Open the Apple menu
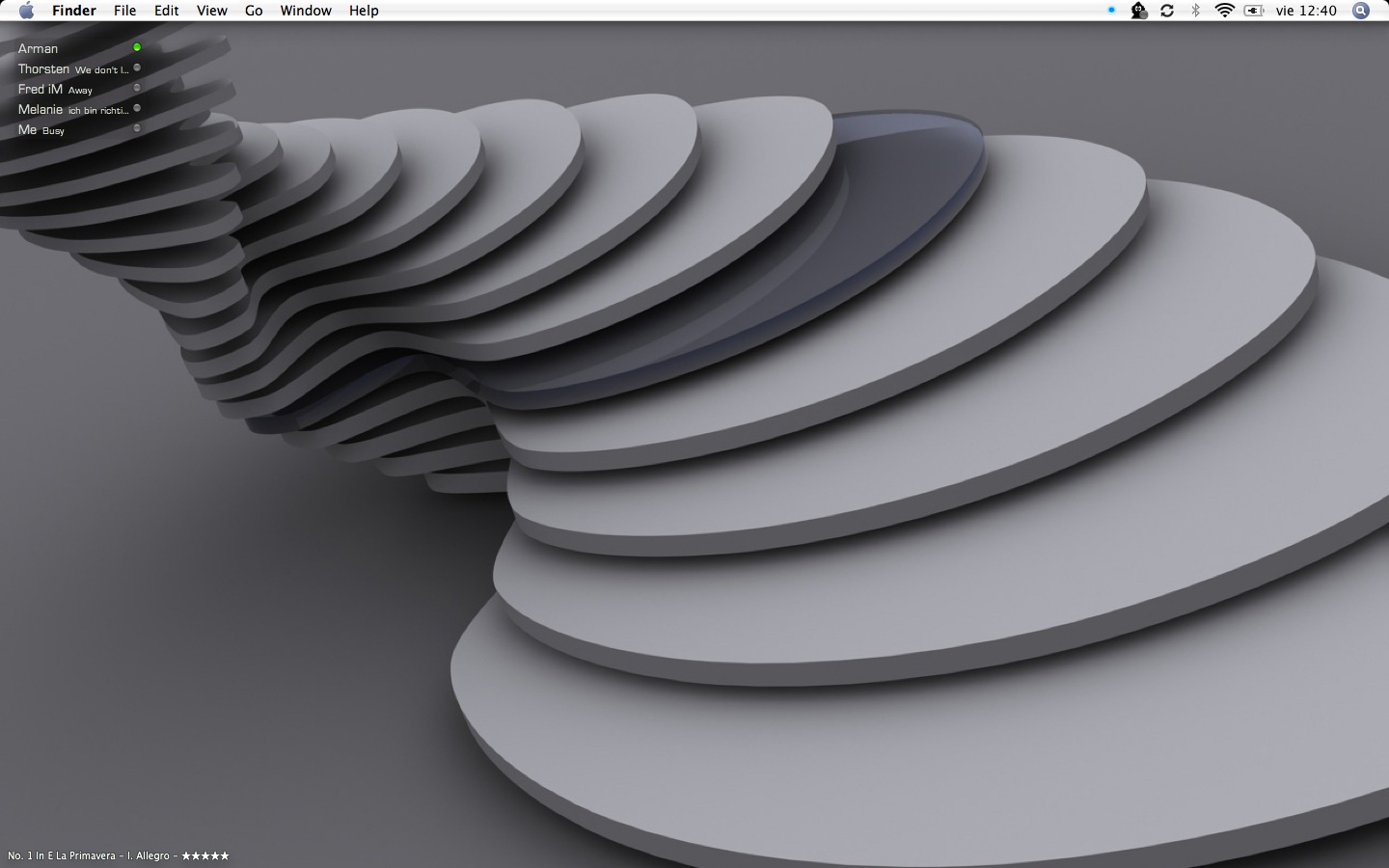The image size is (1389, 868). (x=27, y=11)
